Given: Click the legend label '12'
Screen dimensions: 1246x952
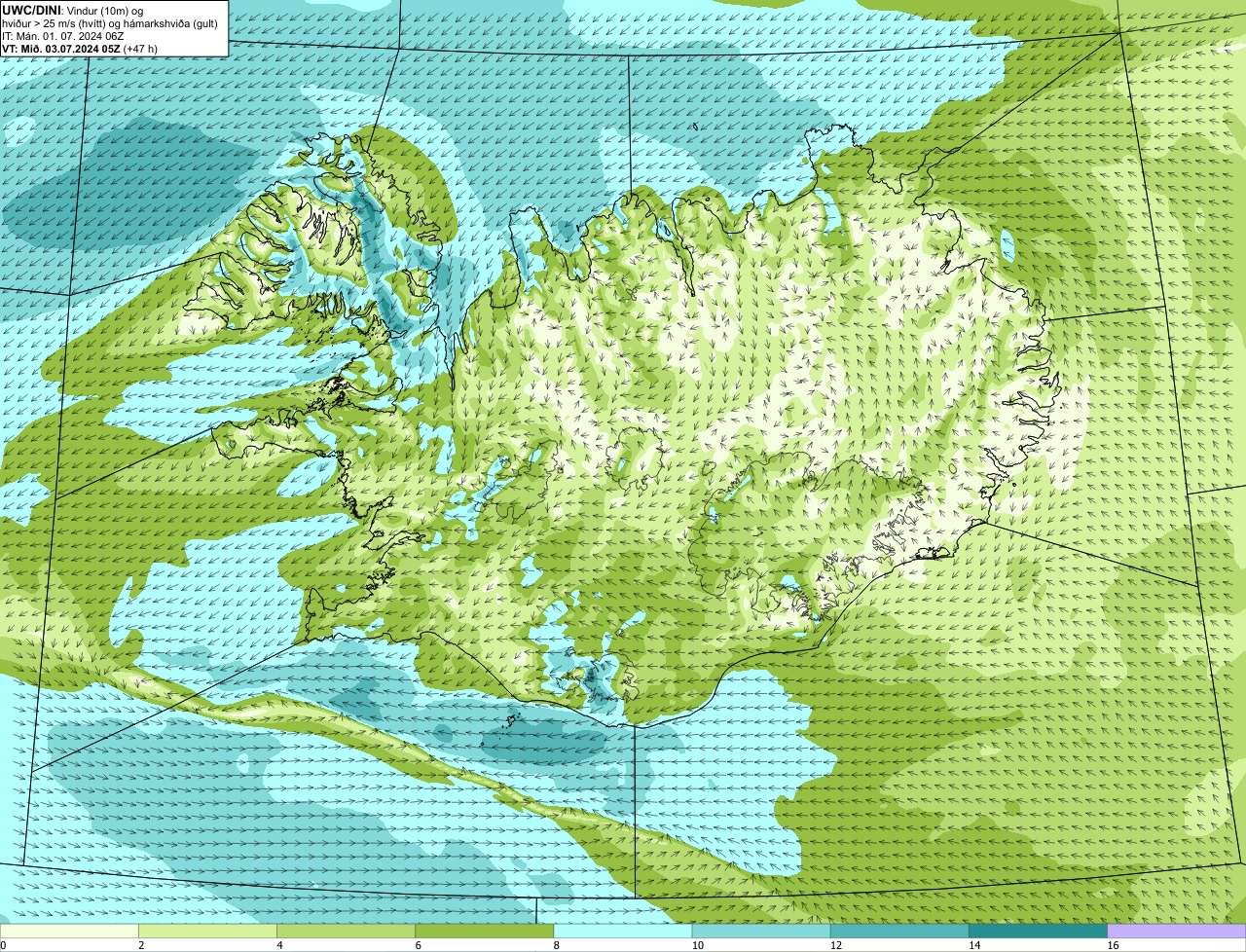Looking at the screenshot, I should (835, 945).
